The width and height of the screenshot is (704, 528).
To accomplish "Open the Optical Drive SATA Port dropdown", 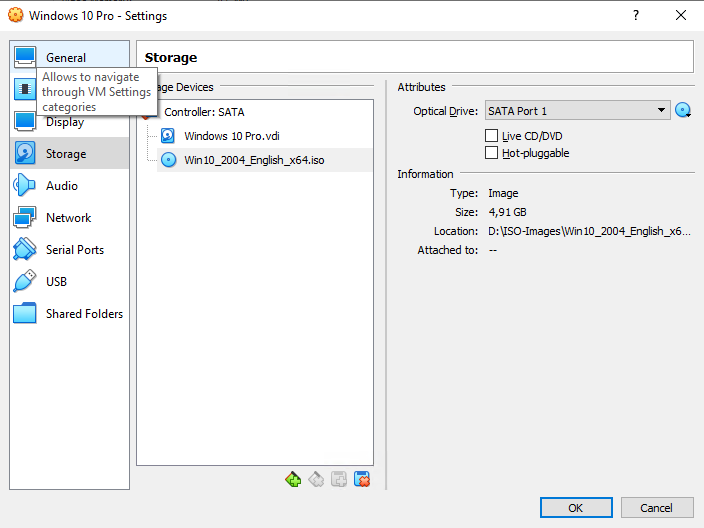I will pyautogui.click(x=577, y=110).
